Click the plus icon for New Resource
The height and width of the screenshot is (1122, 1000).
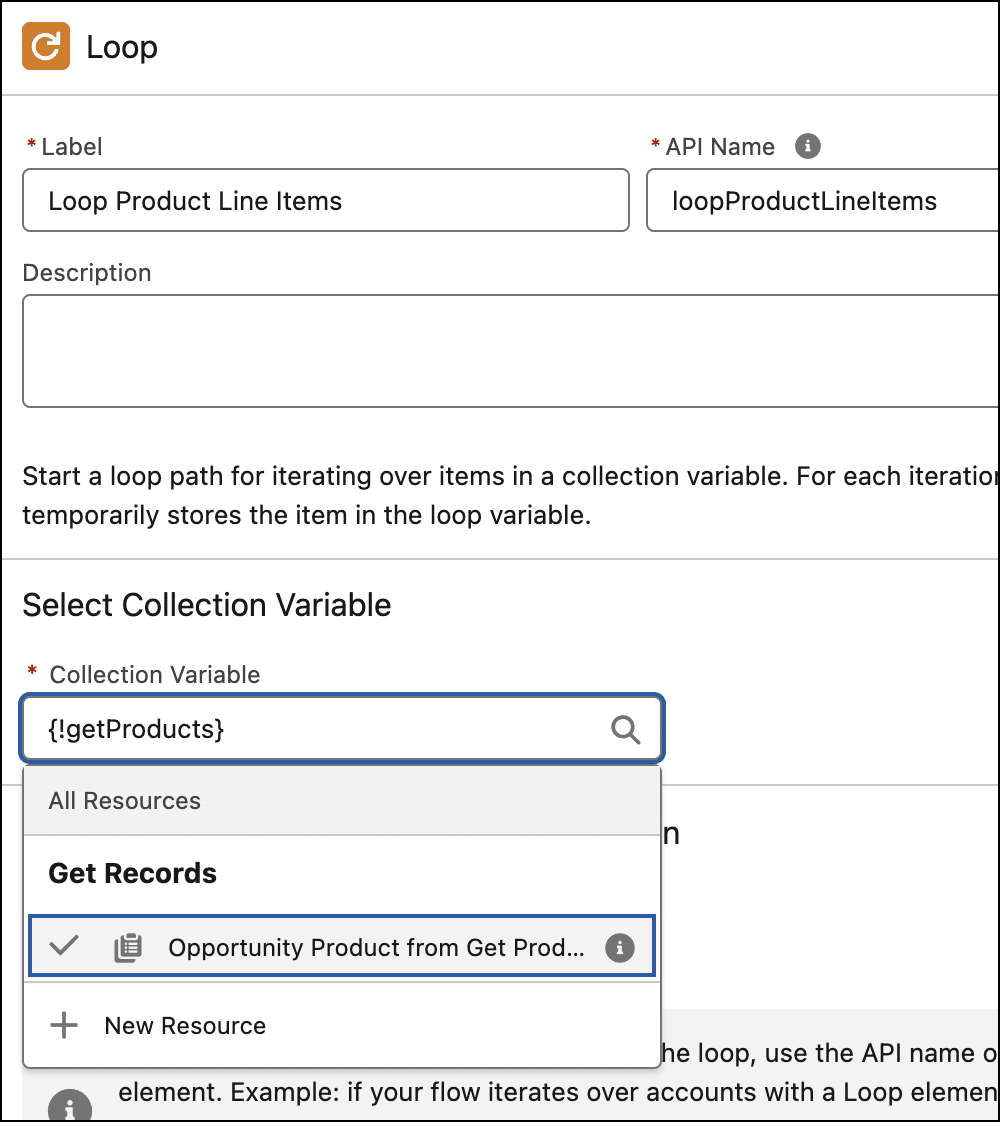[64, 1025]
